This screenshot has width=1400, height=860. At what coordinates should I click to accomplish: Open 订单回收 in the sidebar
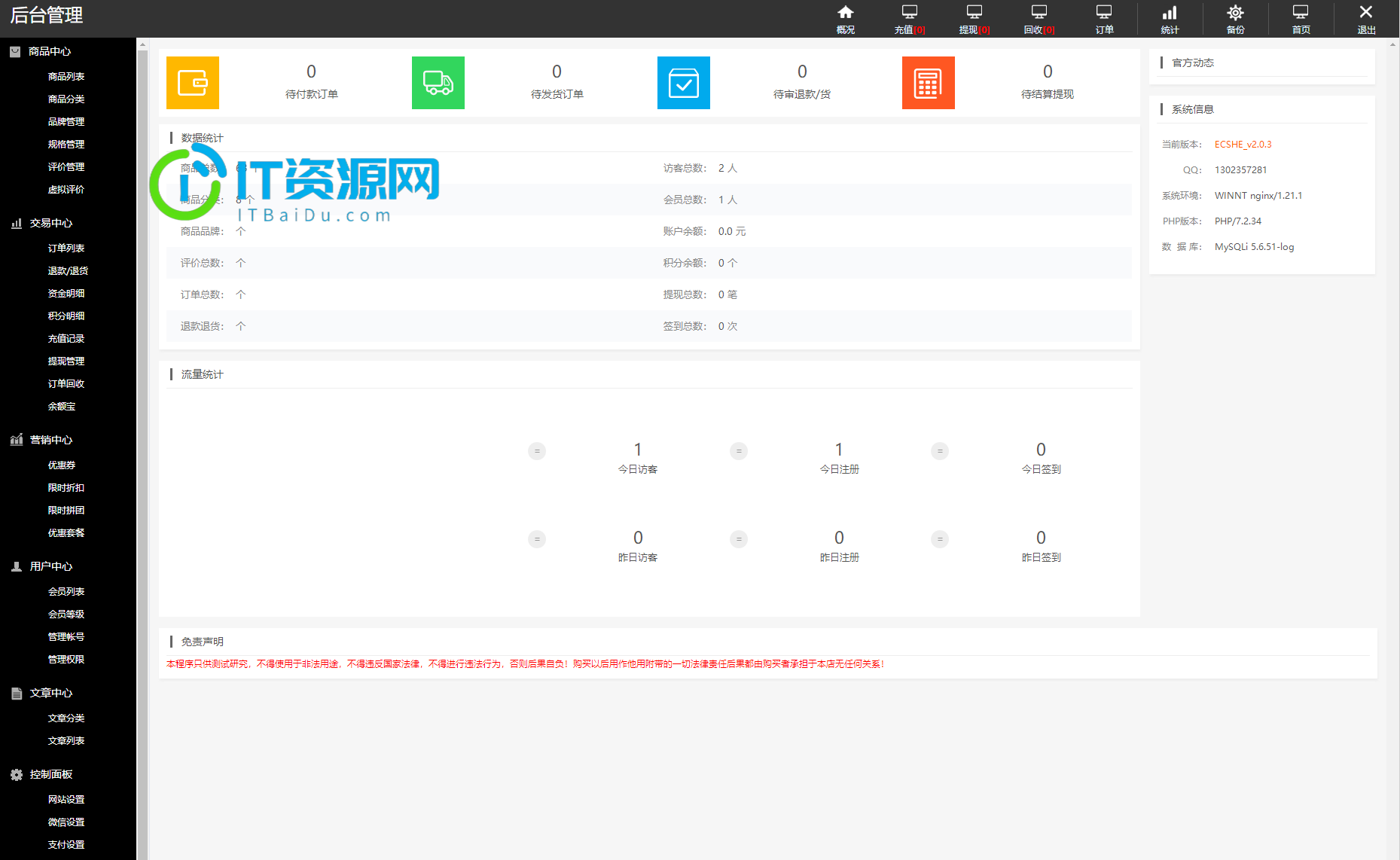click(x=66, y=384)
